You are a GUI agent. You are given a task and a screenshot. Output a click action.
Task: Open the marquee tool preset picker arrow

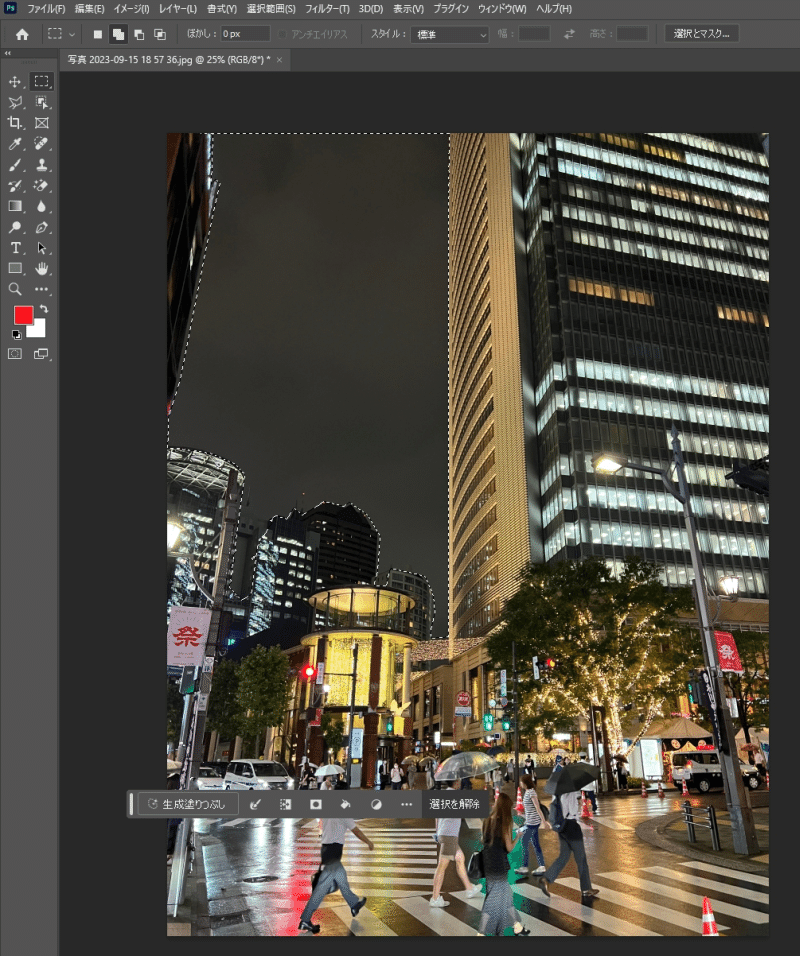(72, 34)
